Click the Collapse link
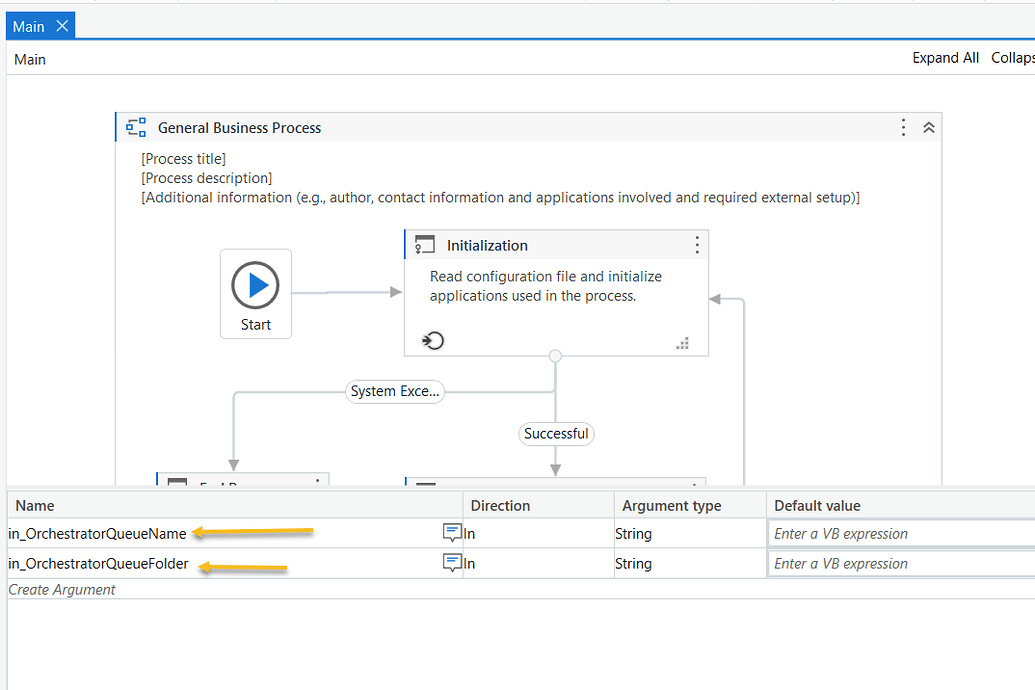This screenshot has height=690, width=1035. pyautogui.click(x=1011, y=57)
